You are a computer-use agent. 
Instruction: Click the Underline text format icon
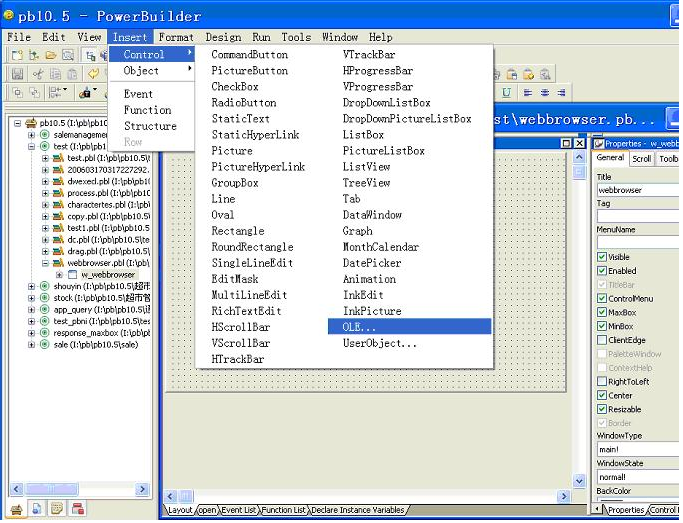pos(507,92)
